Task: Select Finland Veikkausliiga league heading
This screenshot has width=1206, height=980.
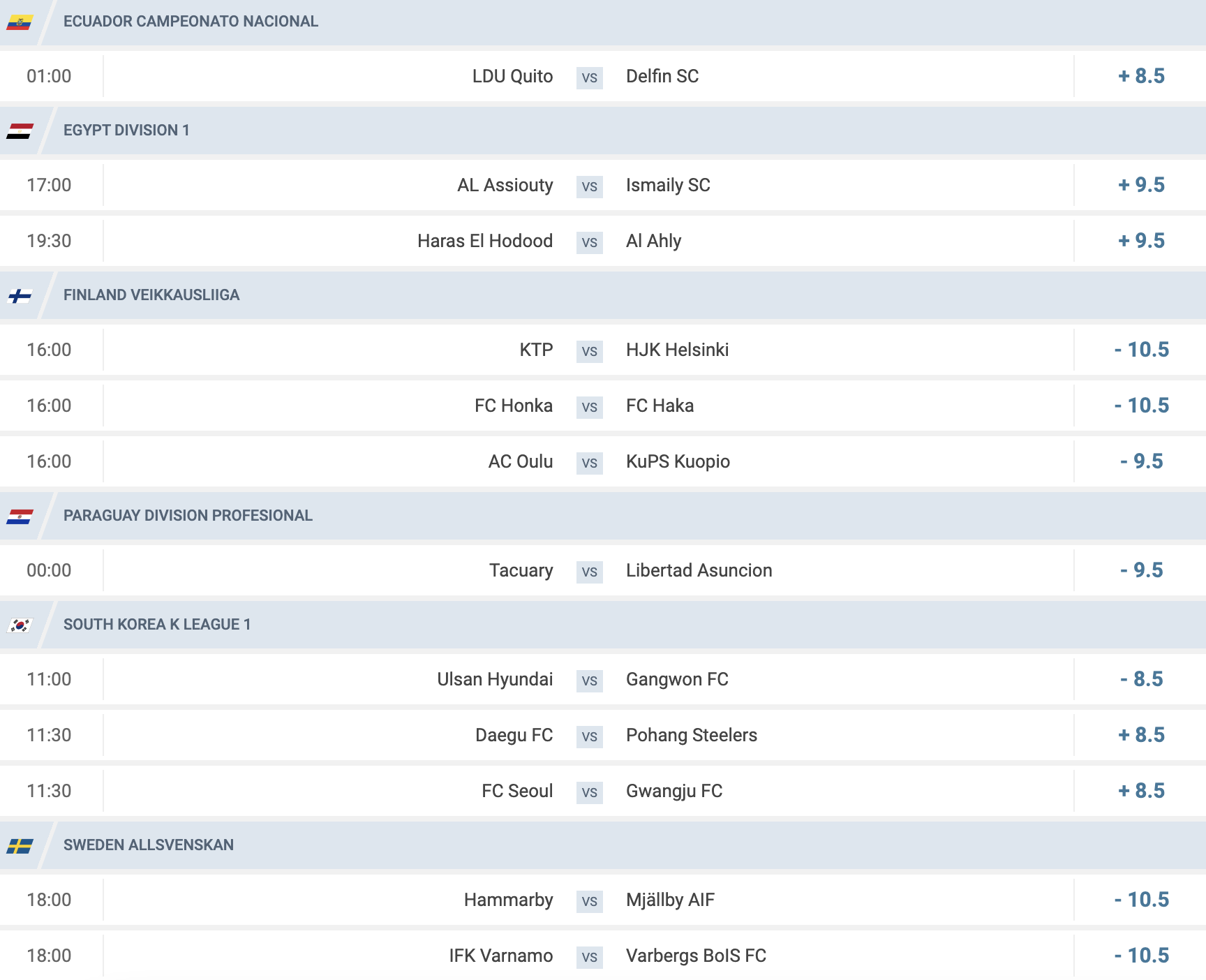Action: click(x=151, y=295)
